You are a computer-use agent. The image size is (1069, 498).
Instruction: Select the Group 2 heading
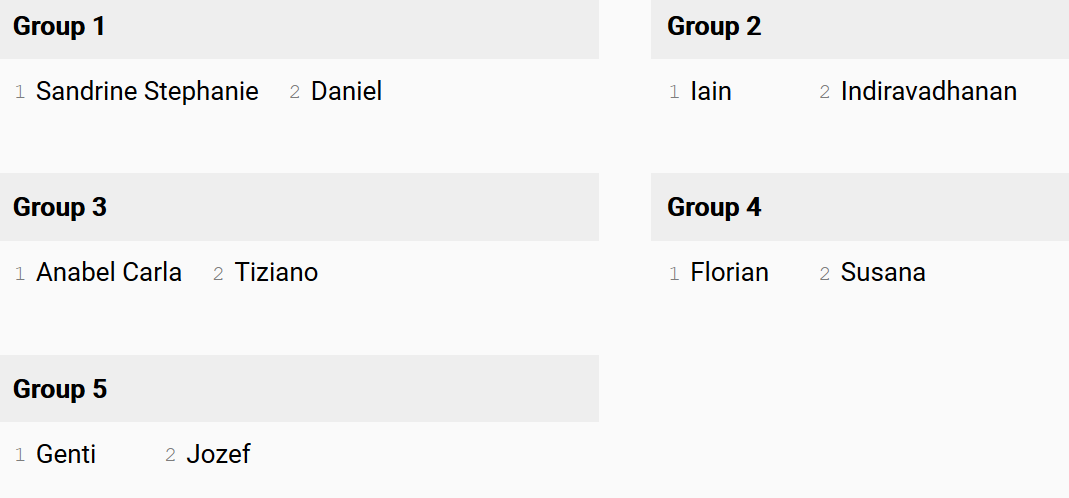point(714,27)
